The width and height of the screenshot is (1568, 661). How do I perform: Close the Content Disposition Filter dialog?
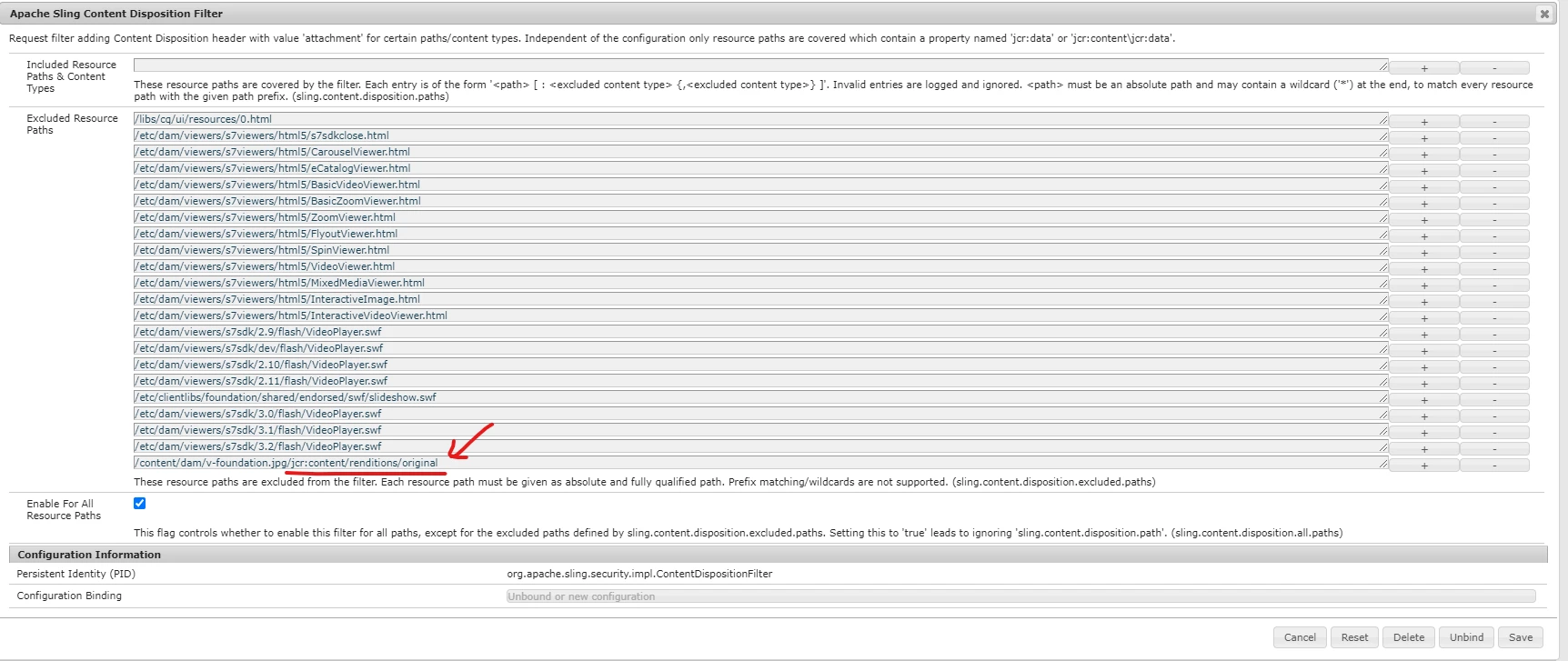[x=1543, y=14]
